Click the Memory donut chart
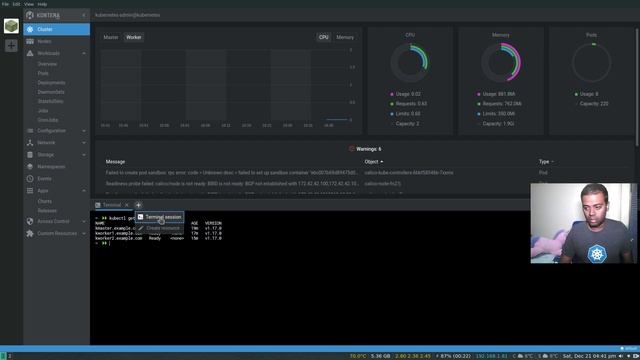The width and height of the screenshot is (640, 360). [501, 63]
